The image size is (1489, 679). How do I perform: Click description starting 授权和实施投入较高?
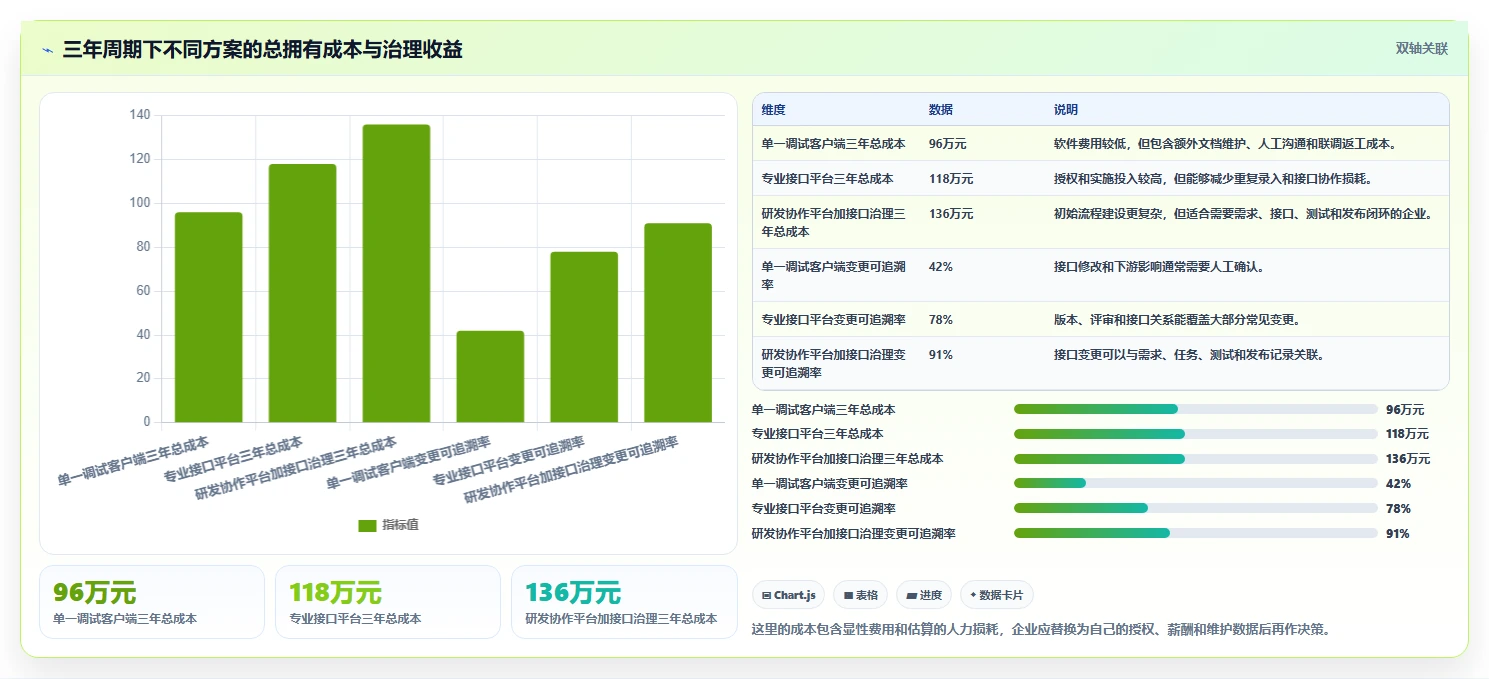click(x=1212, y=179)
